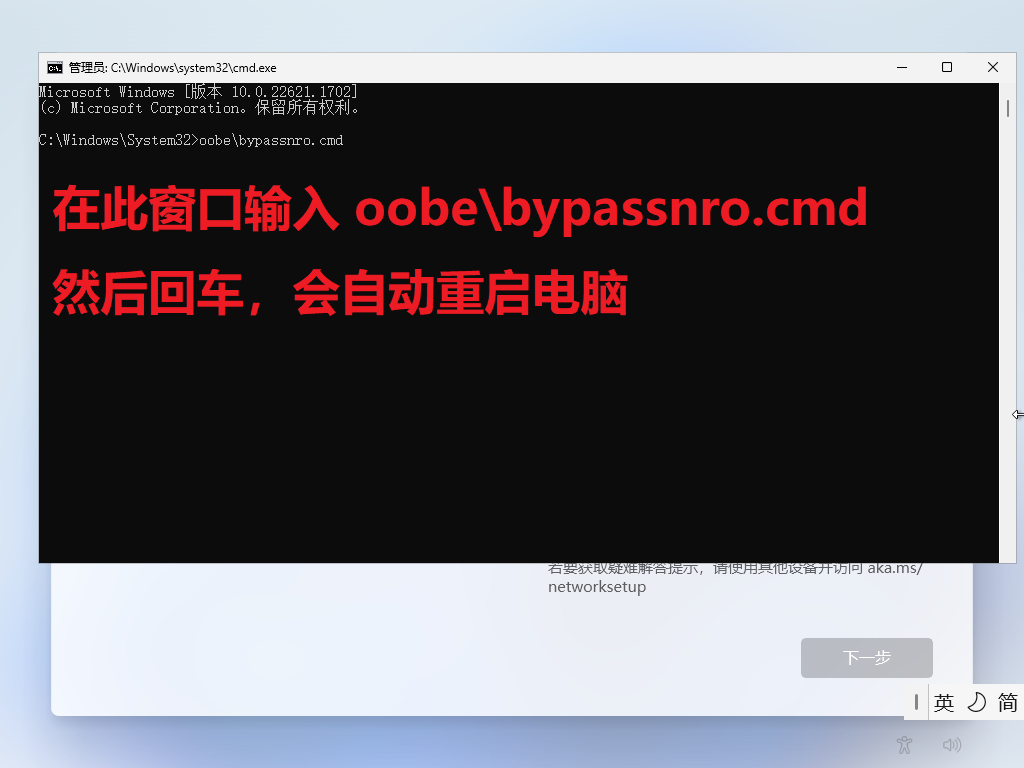Open the accessibility figure icon
The width and height of the screenshot is (1024, 768).
coord(904,744)
